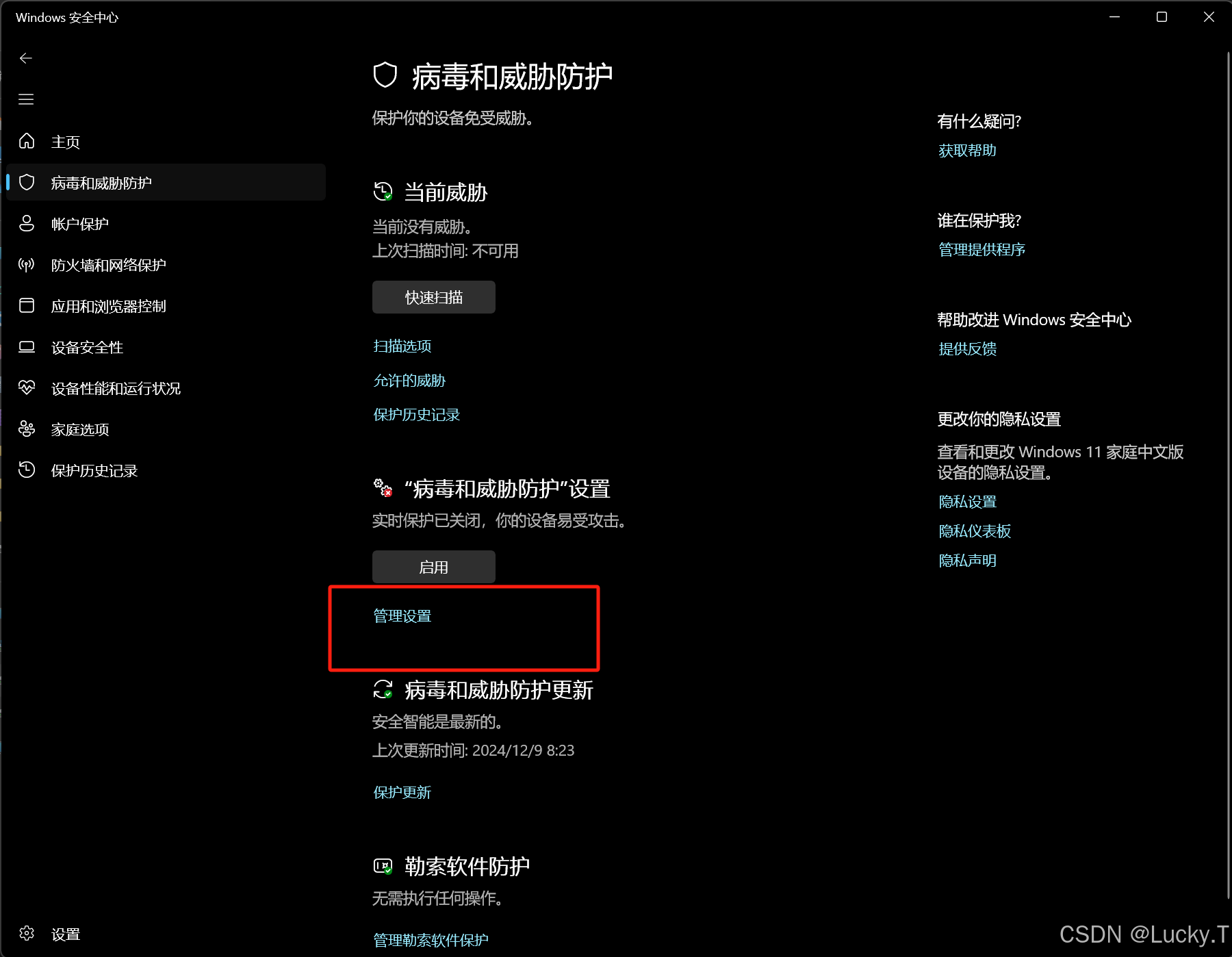Click the 管理提供程序 link
The height and width of the screenshot is (957, 1232).
coord(982,250)
